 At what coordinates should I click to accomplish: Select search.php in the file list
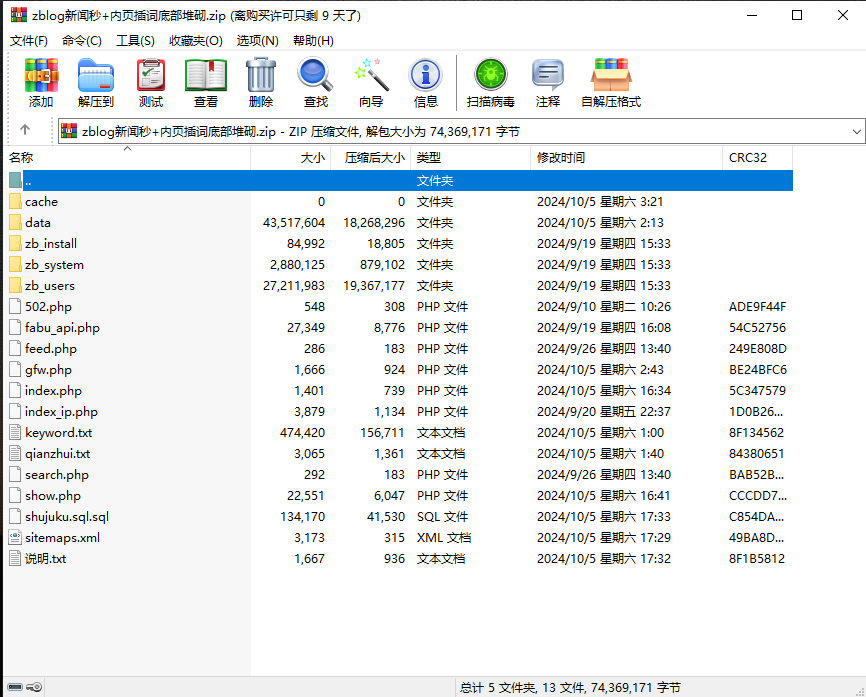coord(56,474)
